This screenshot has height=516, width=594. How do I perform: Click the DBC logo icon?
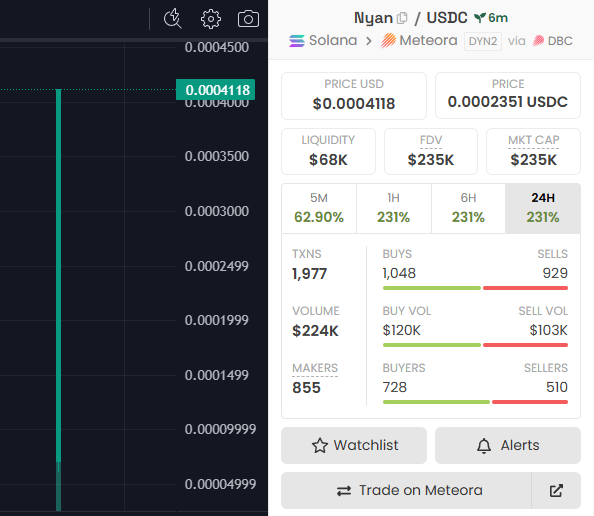coord(538,41)
